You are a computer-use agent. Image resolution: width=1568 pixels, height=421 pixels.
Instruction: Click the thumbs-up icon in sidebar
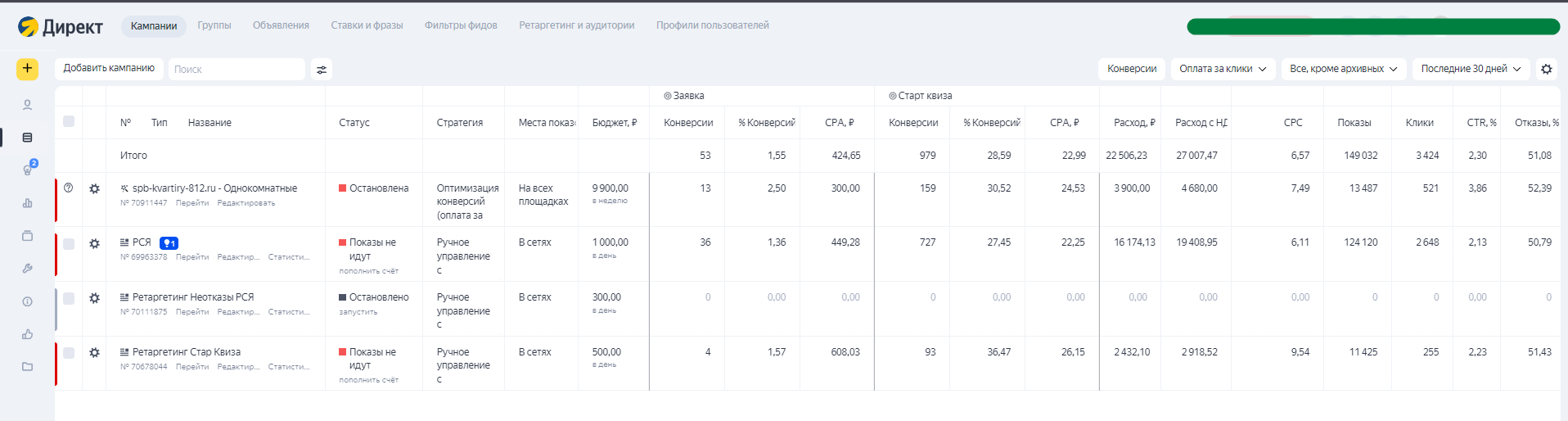28,334
